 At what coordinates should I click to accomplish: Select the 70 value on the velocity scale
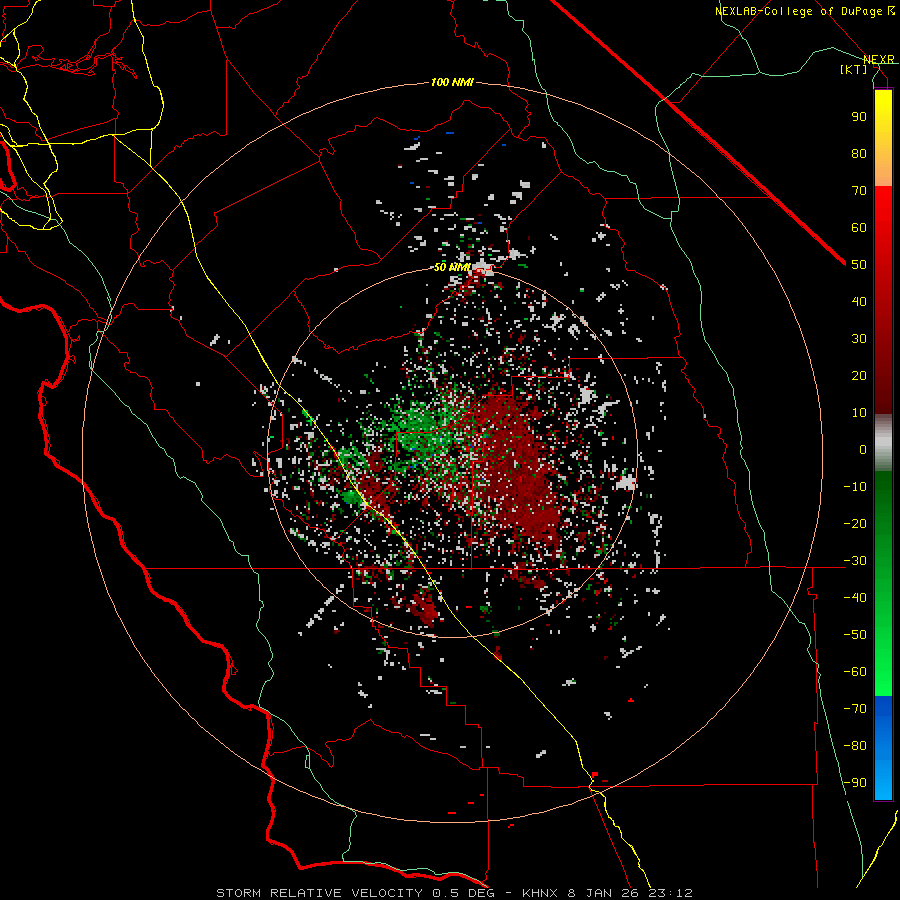click(859, 191)
